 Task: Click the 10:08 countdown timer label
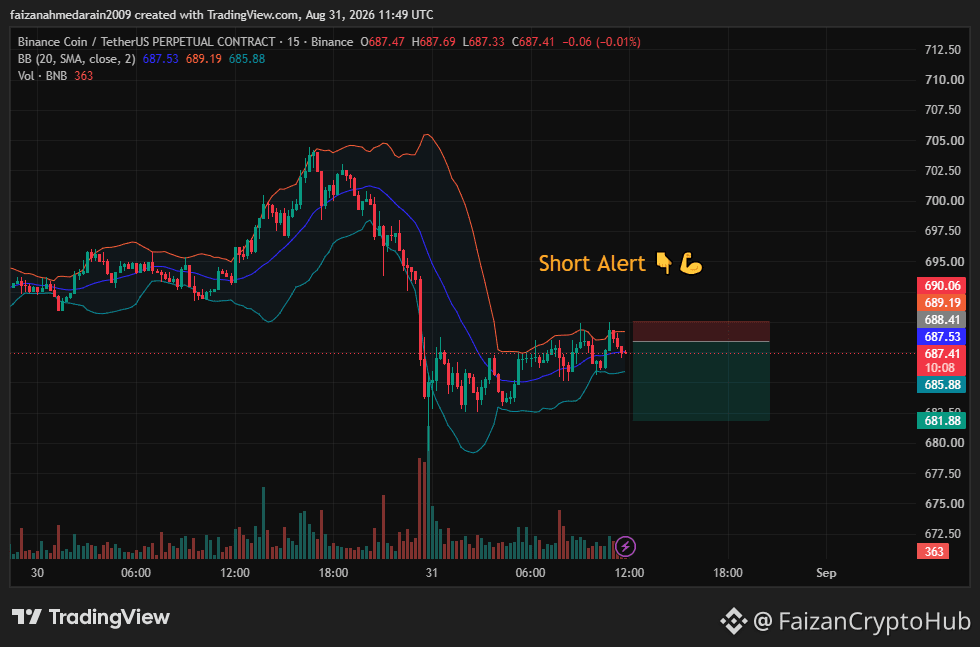coord(940,368)
